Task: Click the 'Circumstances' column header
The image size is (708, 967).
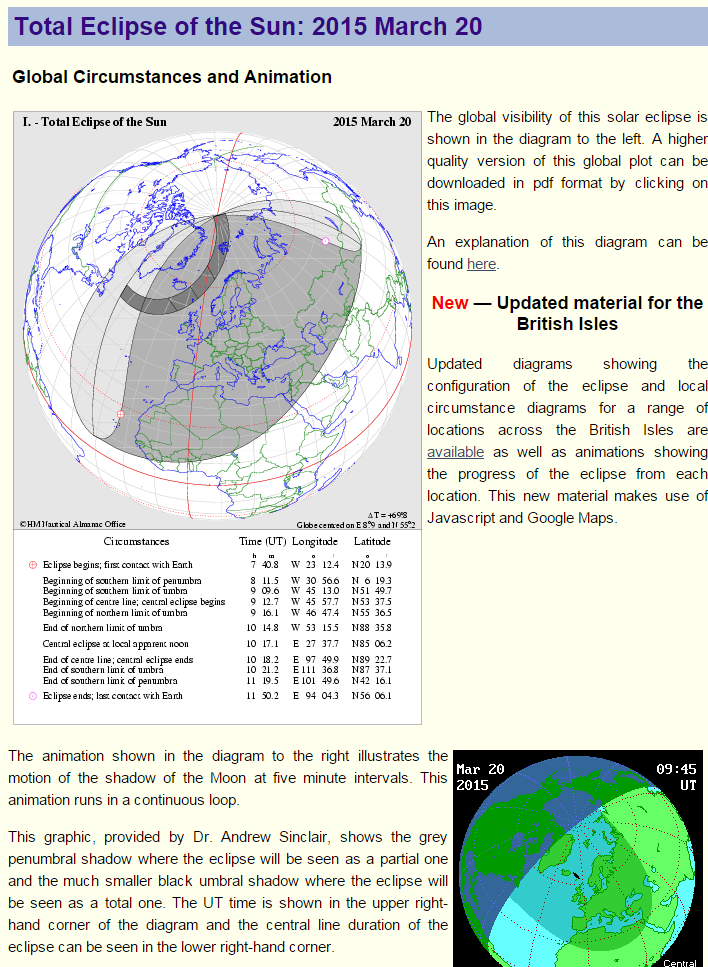Action: [136, 541]
